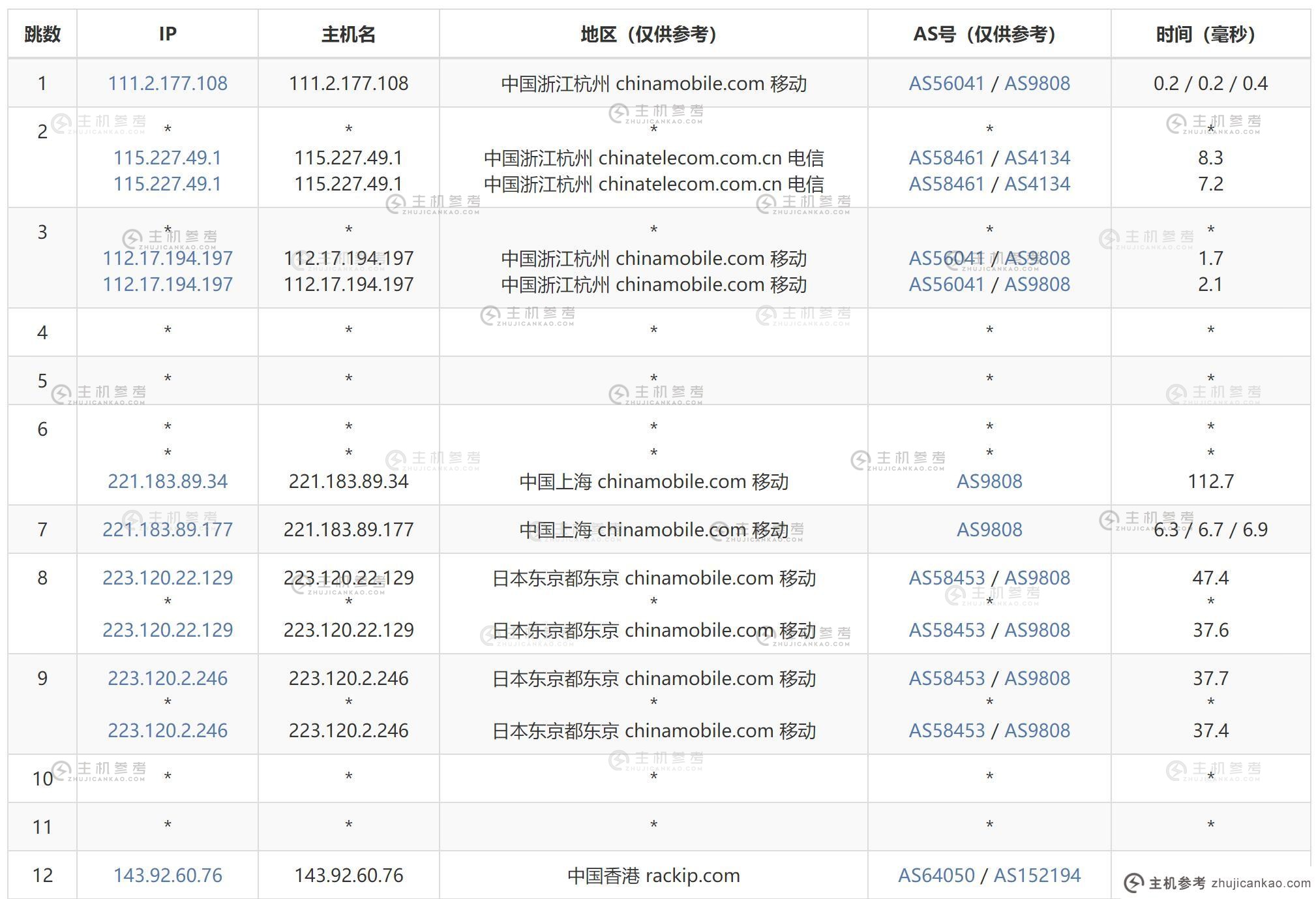Open IP link 143.92.60.76 in hop 12
Screen dimensions: 1316x899
[168, 876]
